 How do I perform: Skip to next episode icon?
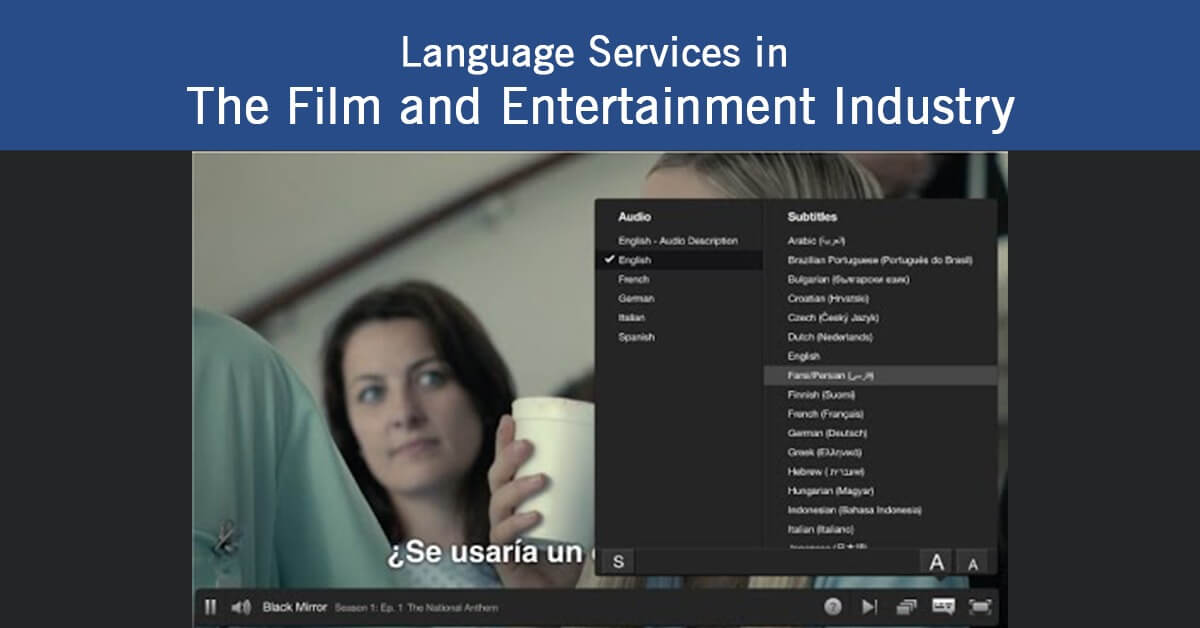(x=869, y=606)
